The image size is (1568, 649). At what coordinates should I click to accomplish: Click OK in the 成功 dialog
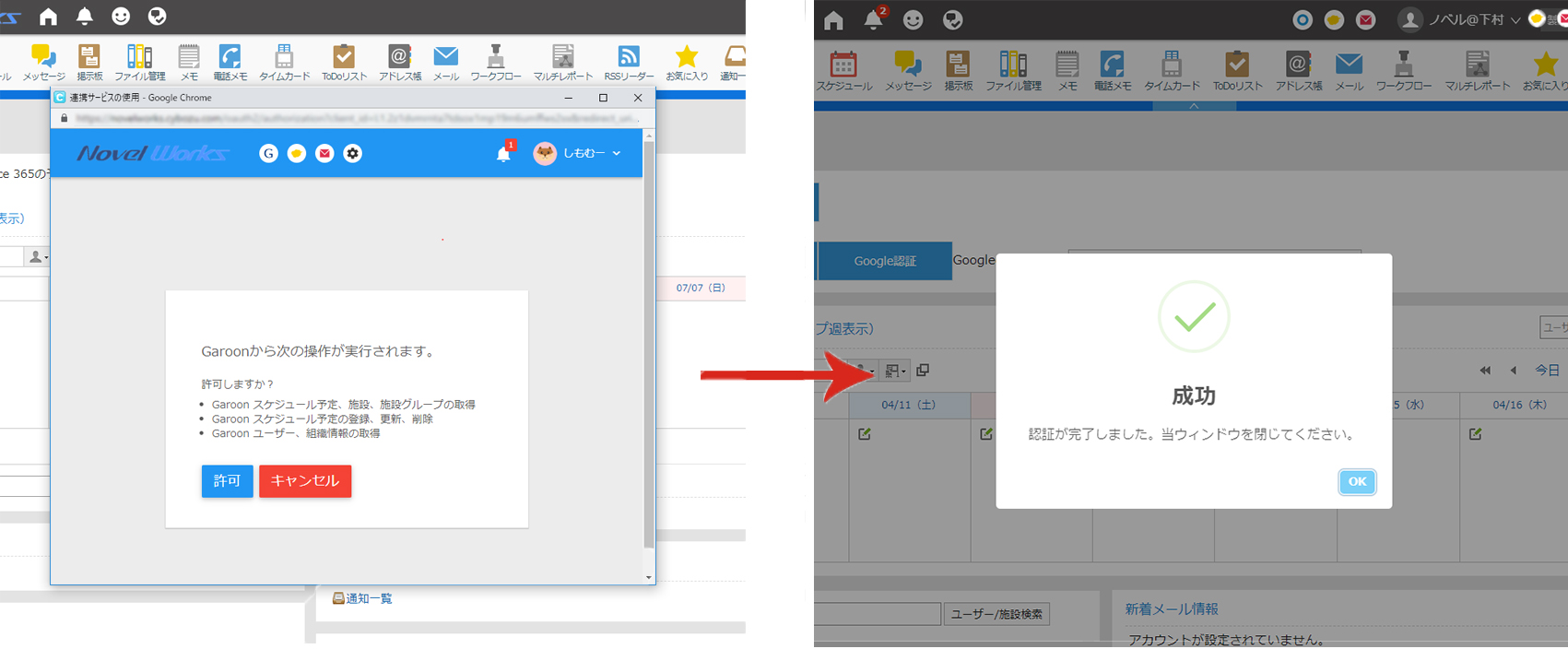(x=1357, y=481)
